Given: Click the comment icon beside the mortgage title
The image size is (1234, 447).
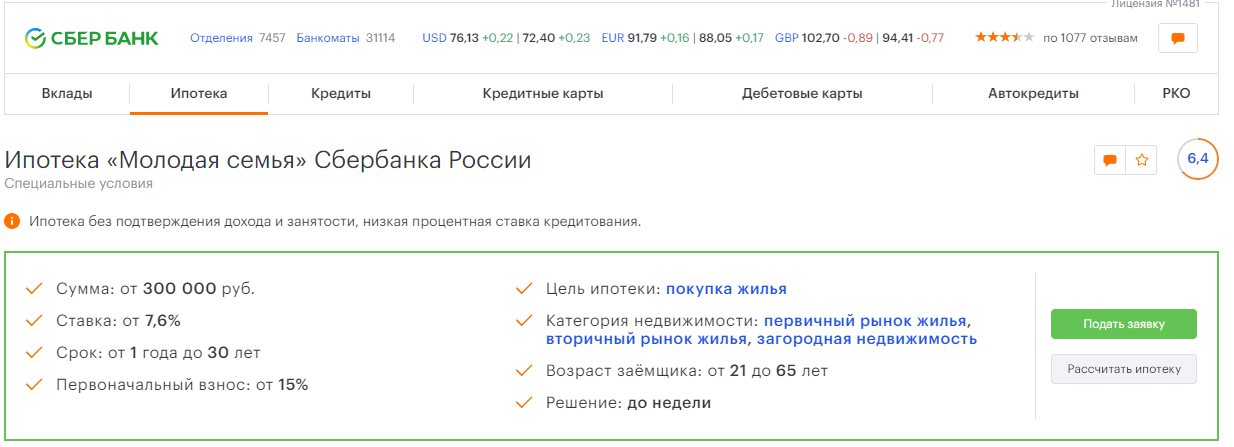Looking at the screenshot, I should point(1109,159).
